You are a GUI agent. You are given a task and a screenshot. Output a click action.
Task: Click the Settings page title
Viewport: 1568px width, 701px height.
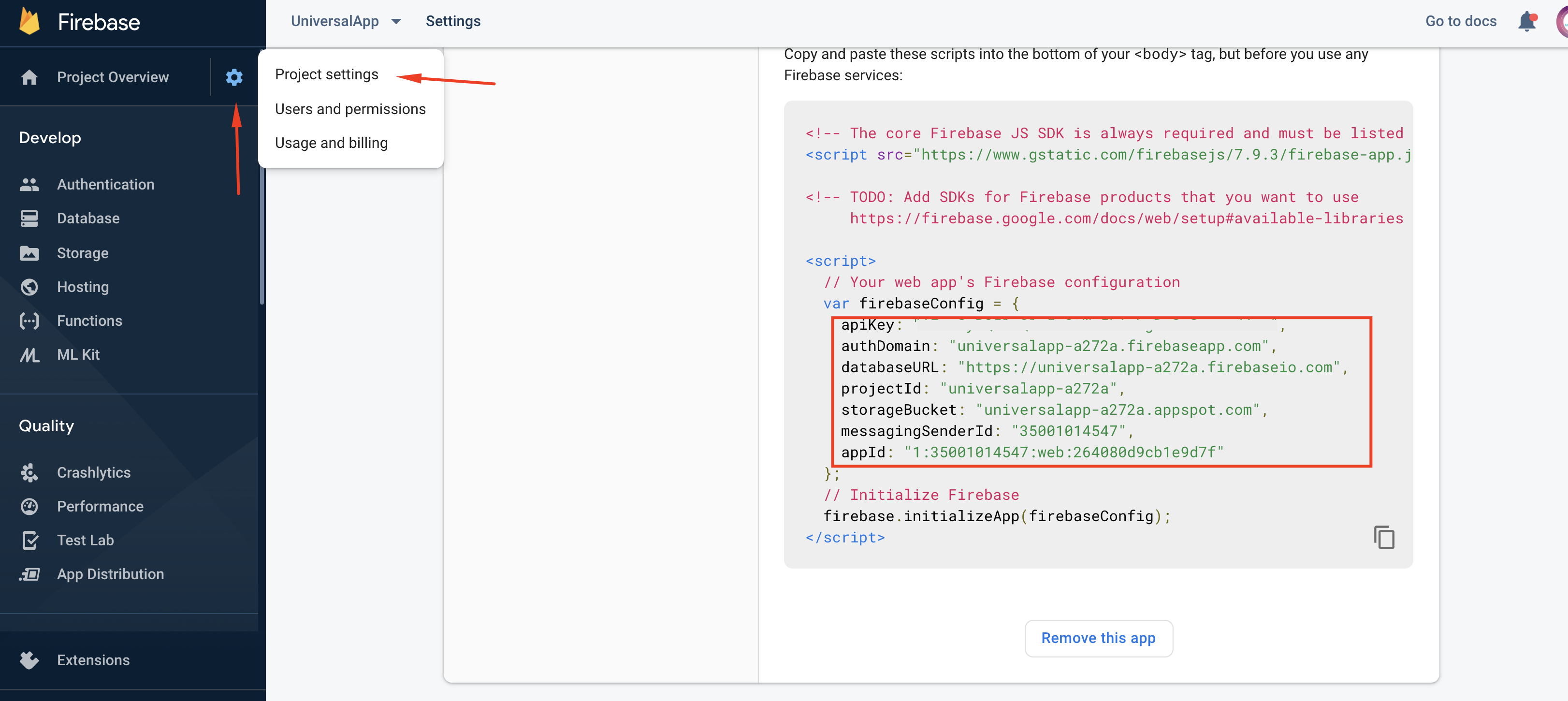[x=453, y=21]
